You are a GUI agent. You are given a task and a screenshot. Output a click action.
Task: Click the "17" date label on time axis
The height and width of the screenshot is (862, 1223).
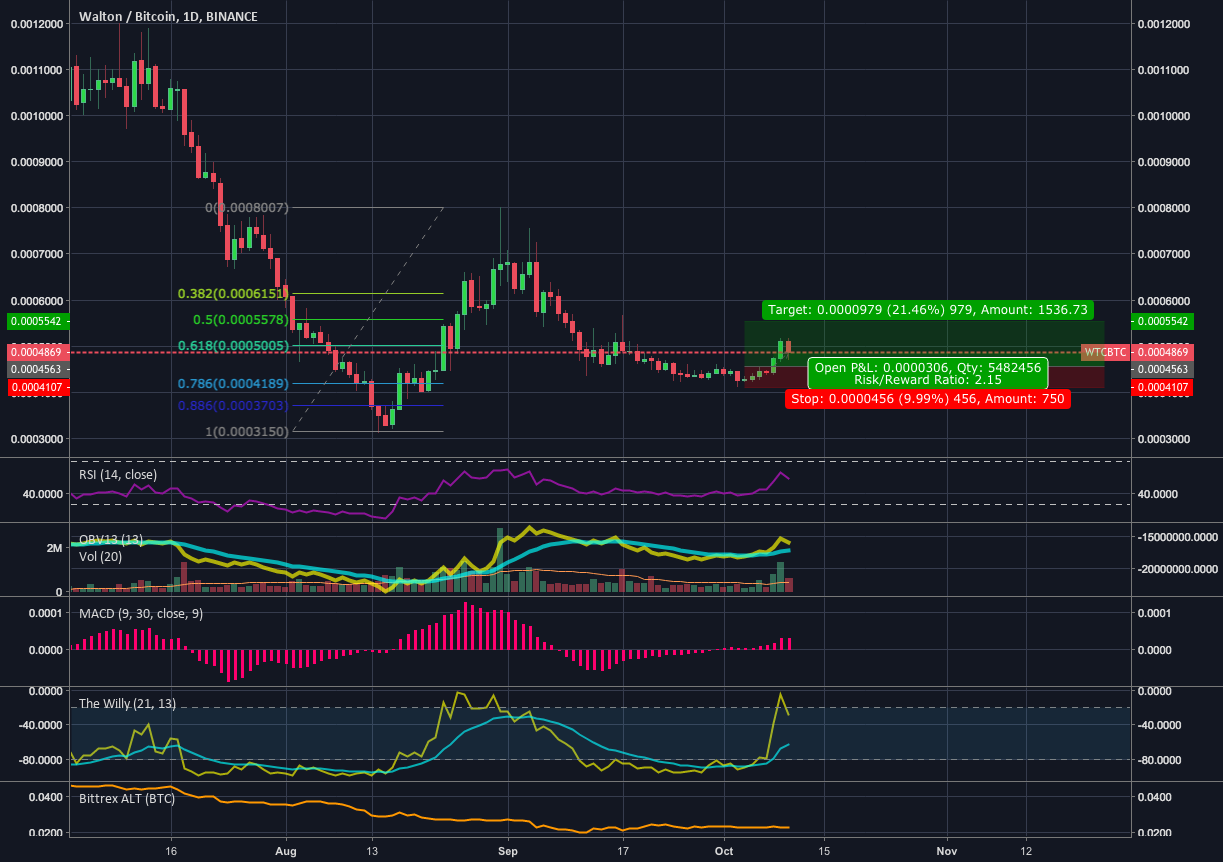(x=622, y=850)
